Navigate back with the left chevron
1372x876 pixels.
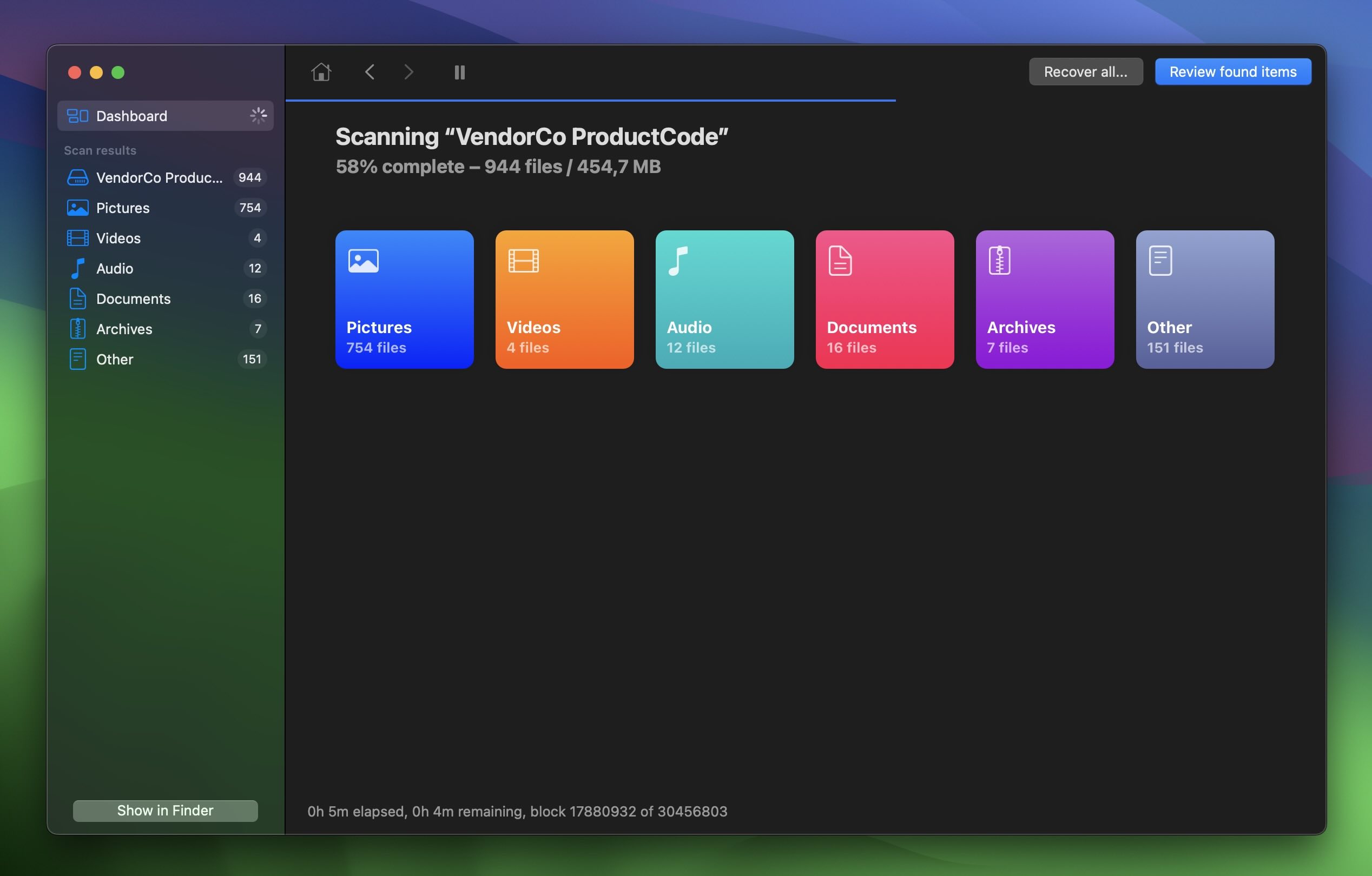(369, 72)
